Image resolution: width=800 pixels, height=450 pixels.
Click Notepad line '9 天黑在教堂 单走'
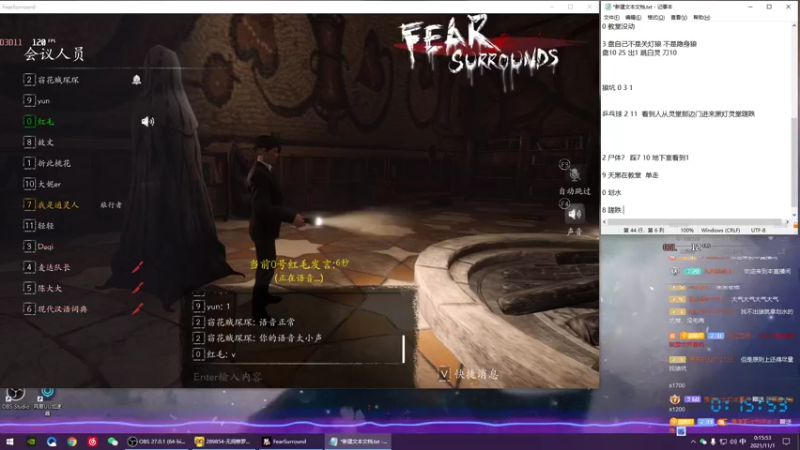coord(630,175)
